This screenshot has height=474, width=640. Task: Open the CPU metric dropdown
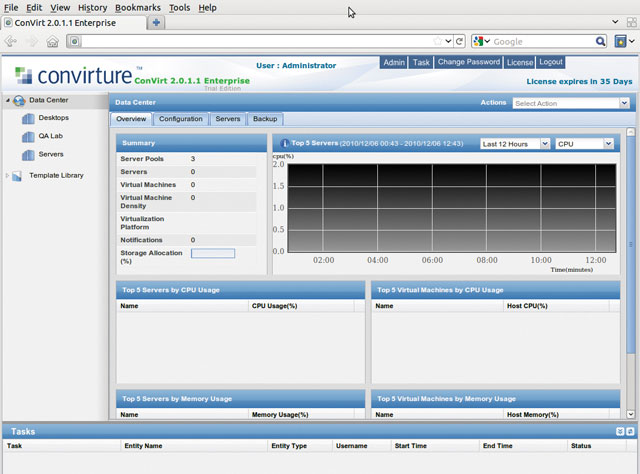click(609, 144)
